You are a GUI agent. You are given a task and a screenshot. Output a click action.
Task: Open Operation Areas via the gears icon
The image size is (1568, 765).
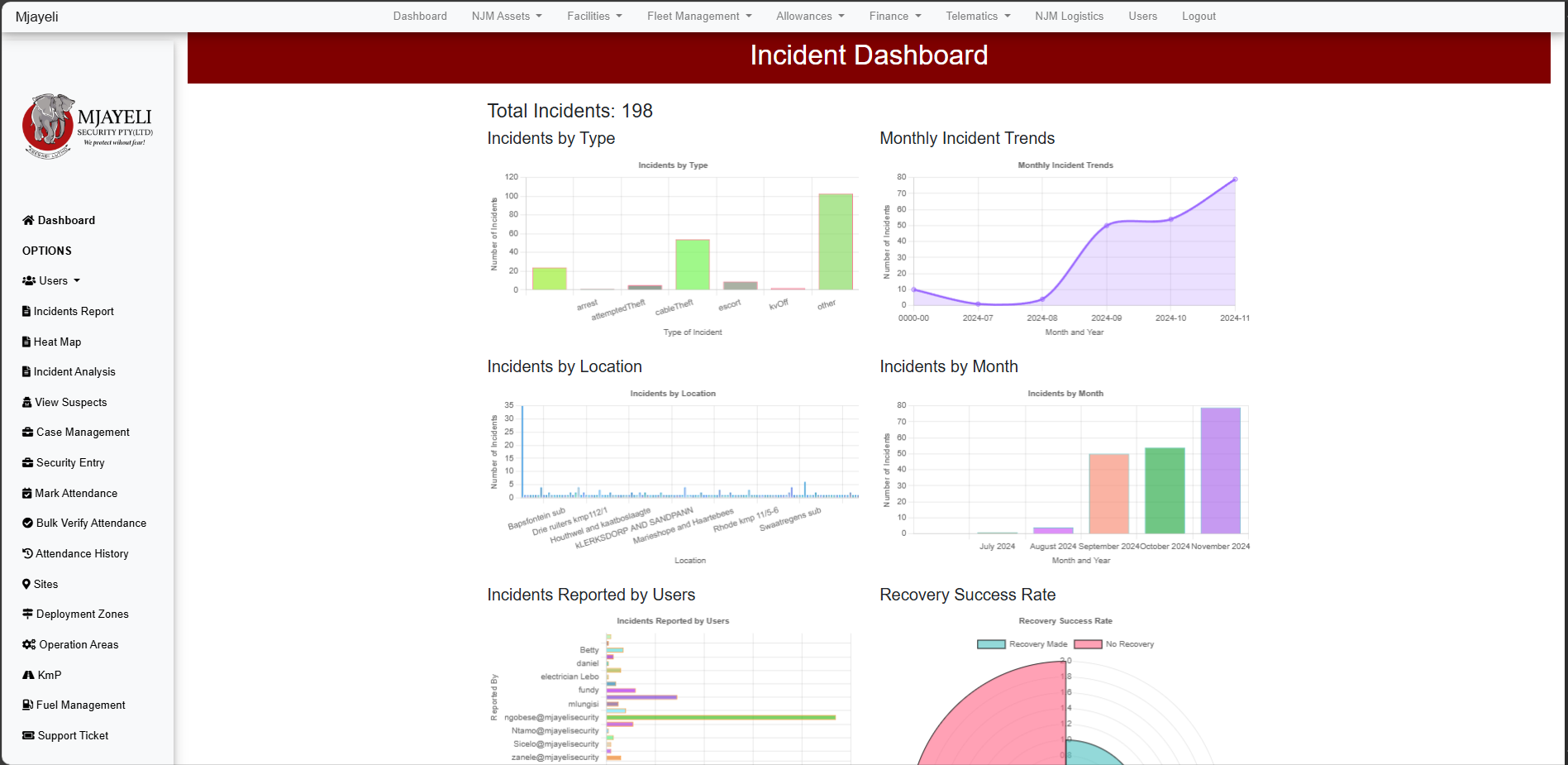click(27, 644)
